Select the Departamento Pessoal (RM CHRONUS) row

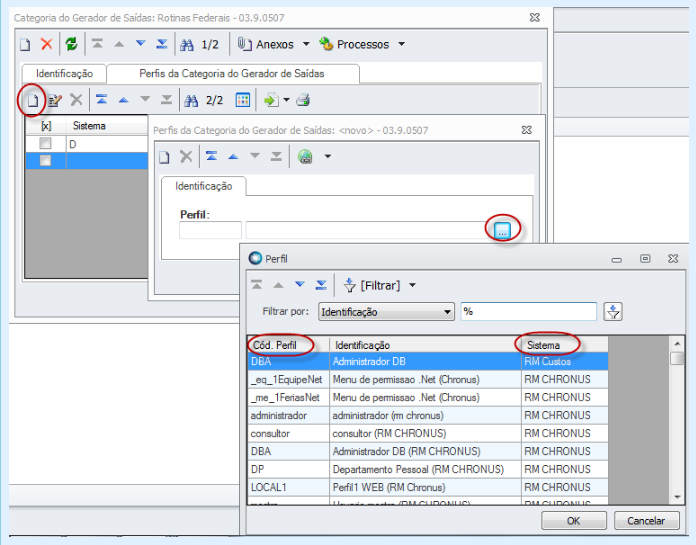[428, 470]
